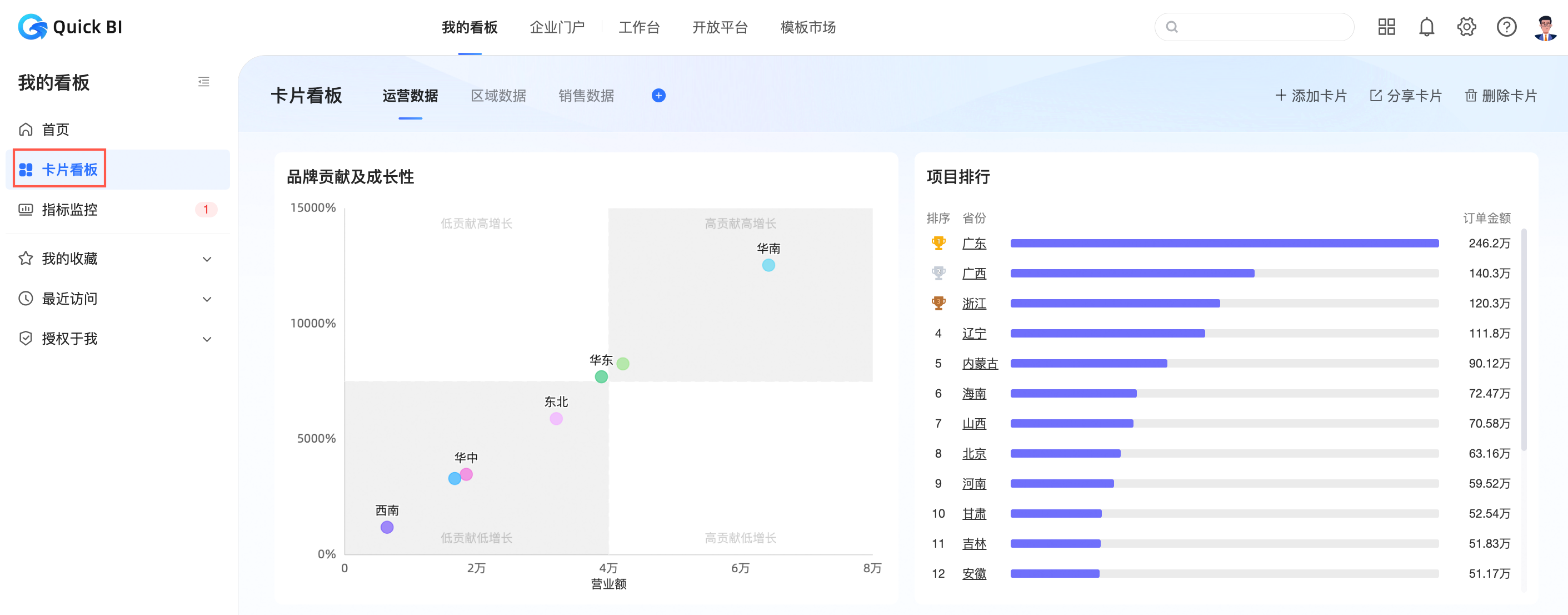Click the 项目排行 list scrollbar
The height and width of the screenshot is (615, 1568).
1524,340
